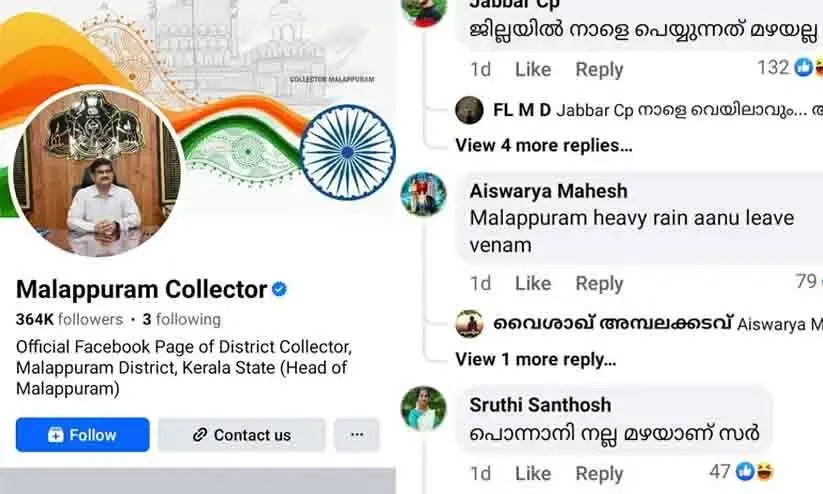Click the Contact us button
The image size is (823, 494).
click(x=241, y=435)
